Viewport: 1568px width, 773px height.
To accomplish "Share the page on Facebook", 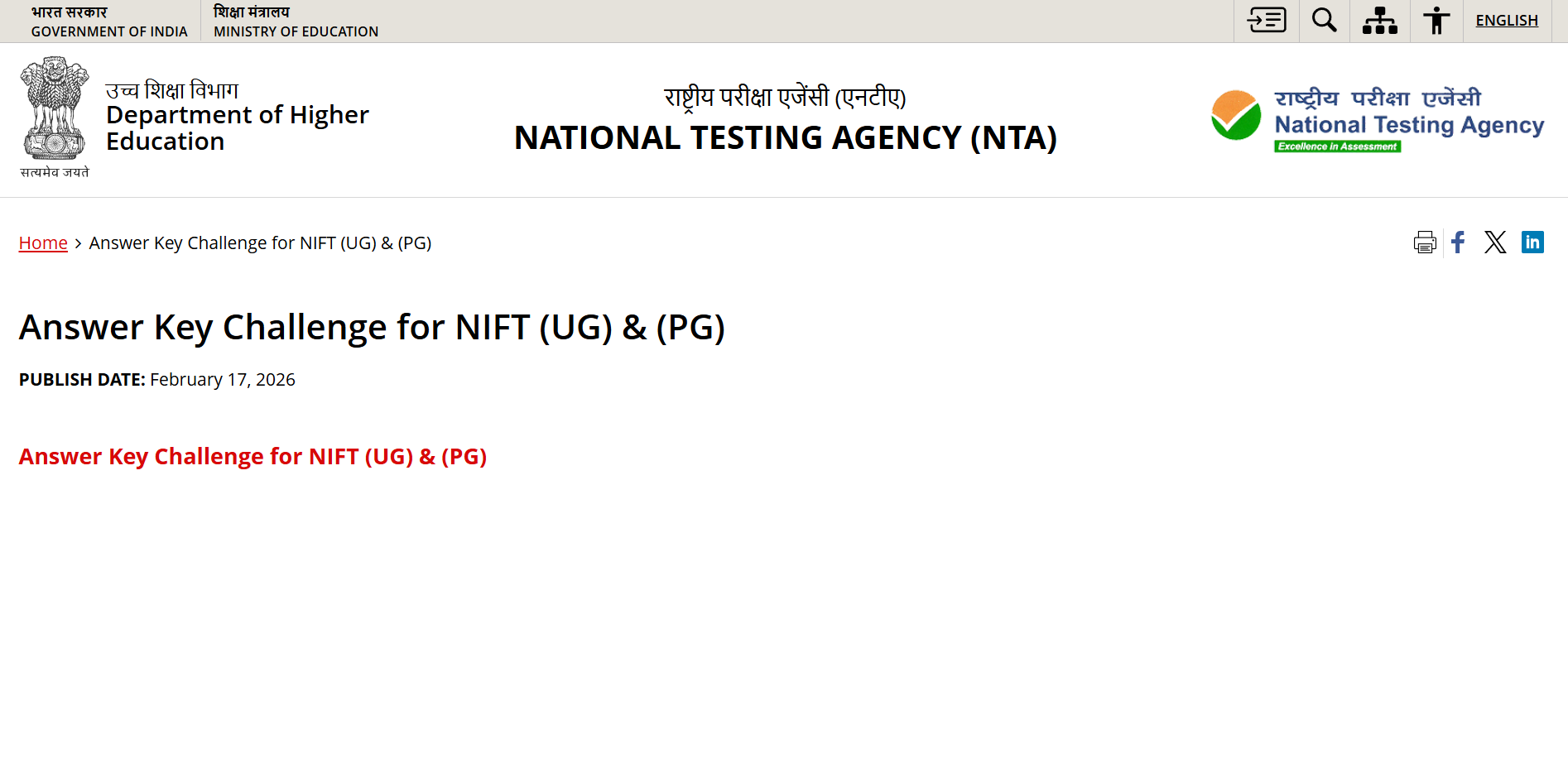I will point(1458,242).
